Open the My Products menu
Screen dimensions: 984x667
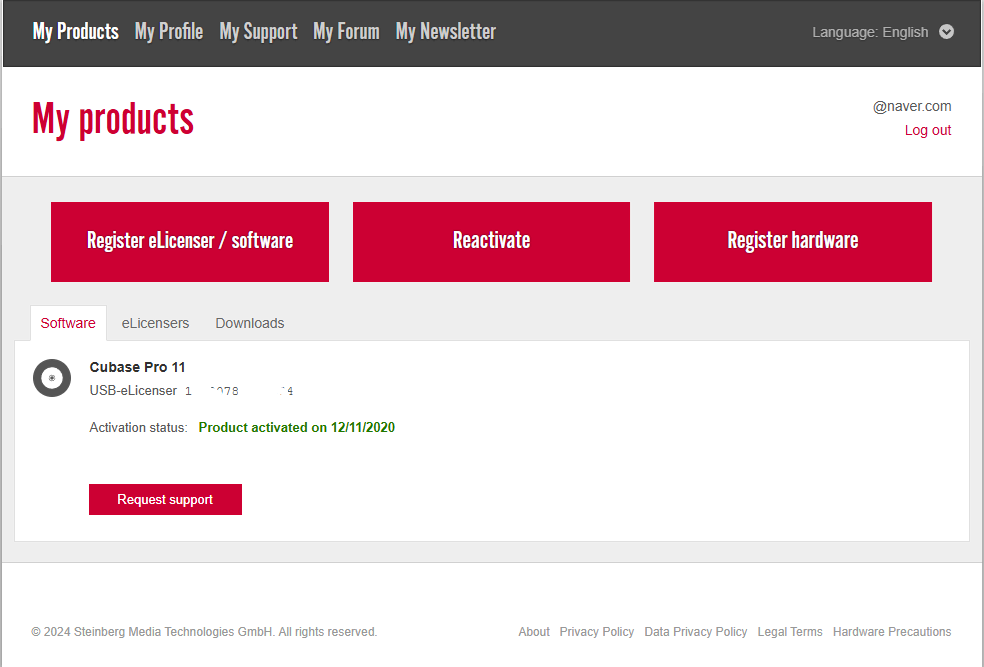pos(75,31)
